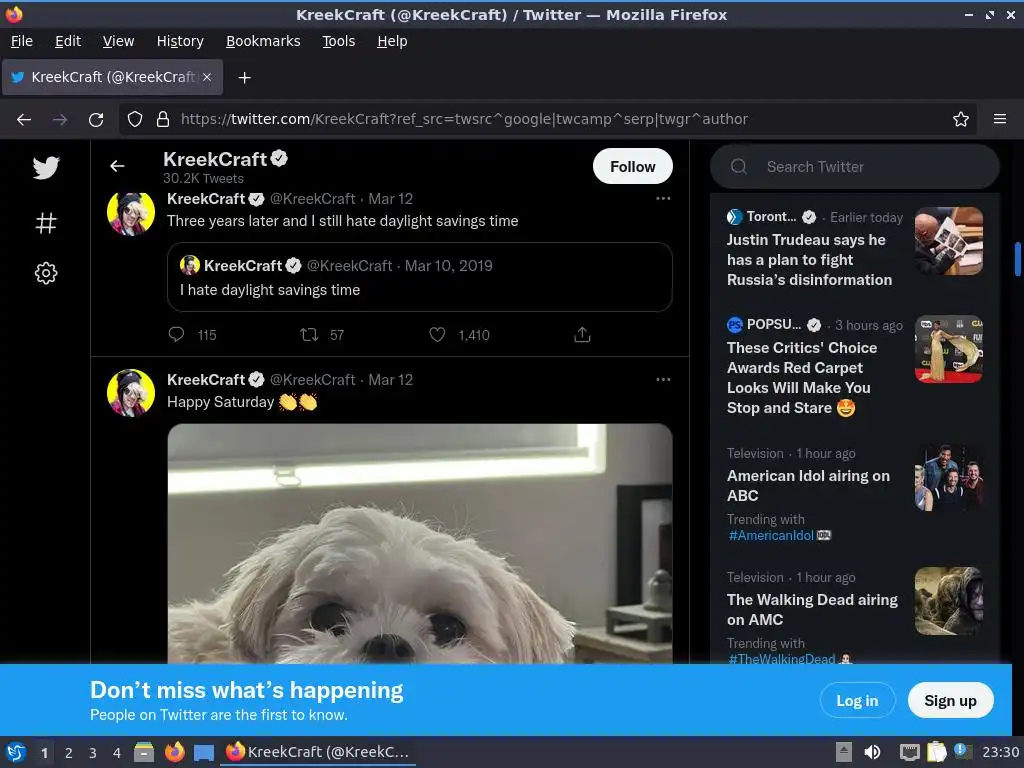
Task: Open the quoted Mar 10, 2019 tweet
Action: [419, 277]
